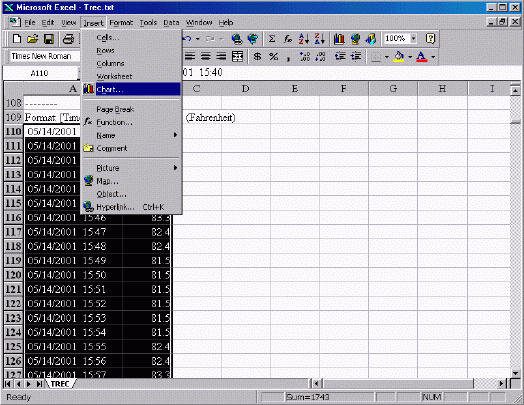Select column header G
This screenshot has height=405, width=524.
[x=393, y=89]
